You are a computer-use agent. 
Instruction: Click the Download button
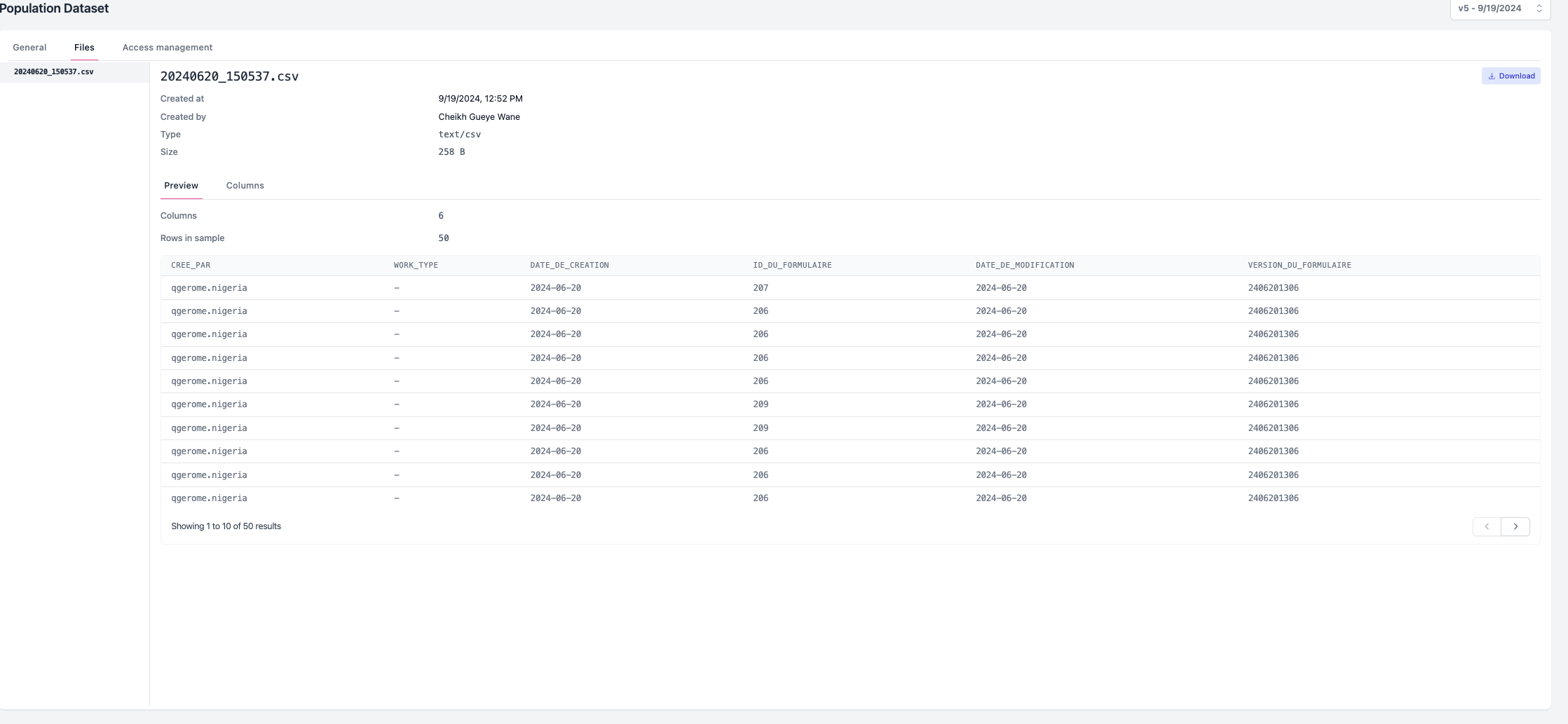[1511, 76]
